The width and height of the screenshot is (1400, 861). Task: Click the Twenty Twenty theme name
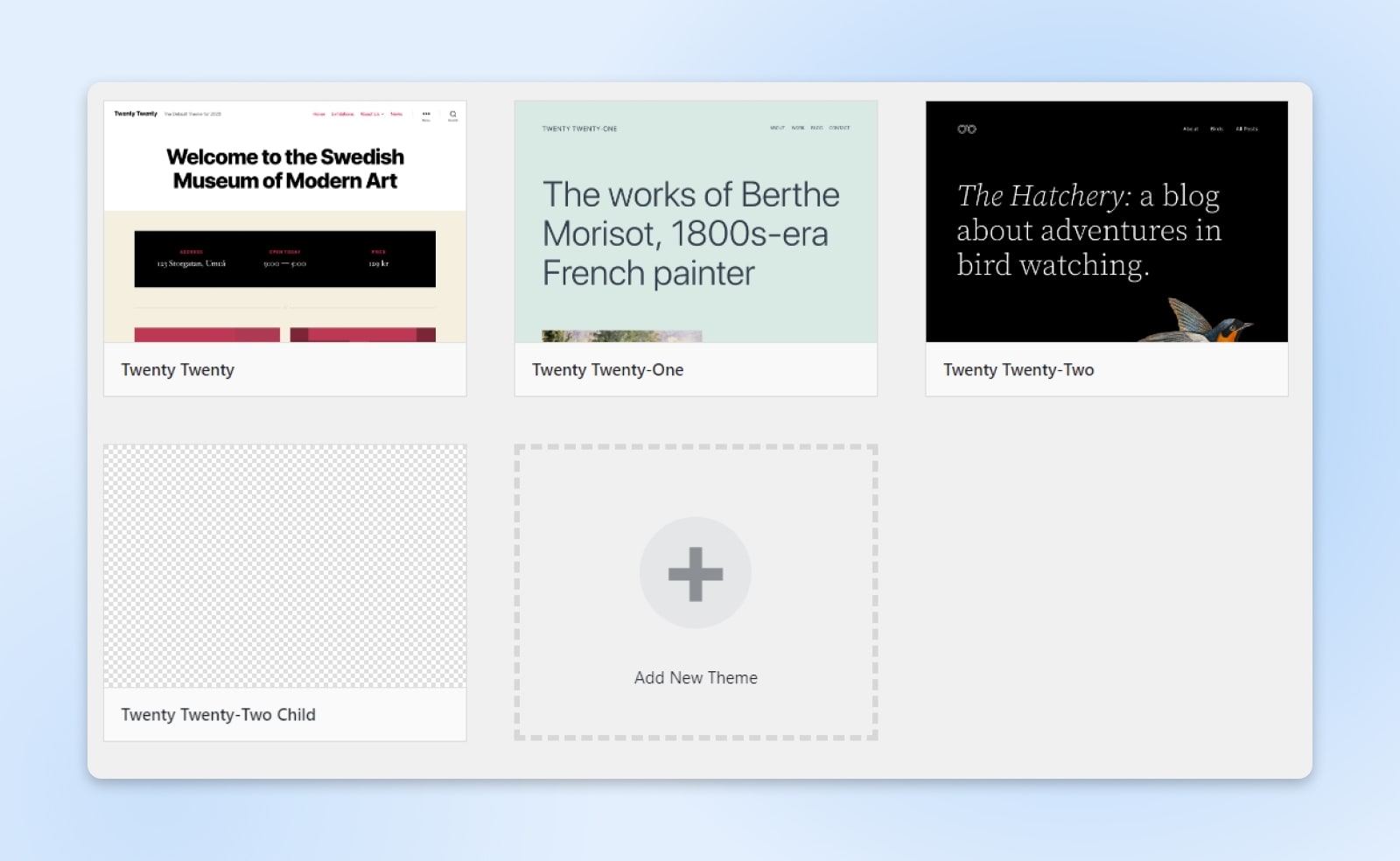point(178,370)
